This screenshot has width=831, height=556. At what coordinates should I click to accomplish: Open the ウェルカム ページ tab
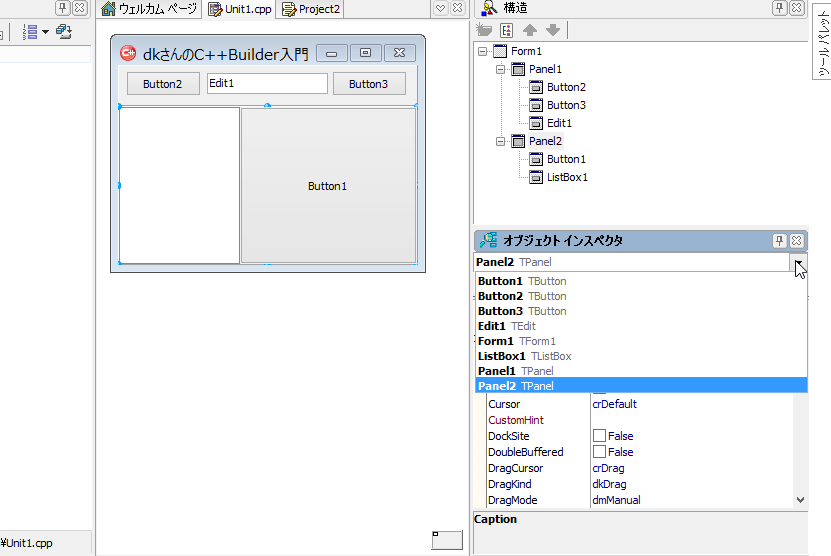pos(149,9)
